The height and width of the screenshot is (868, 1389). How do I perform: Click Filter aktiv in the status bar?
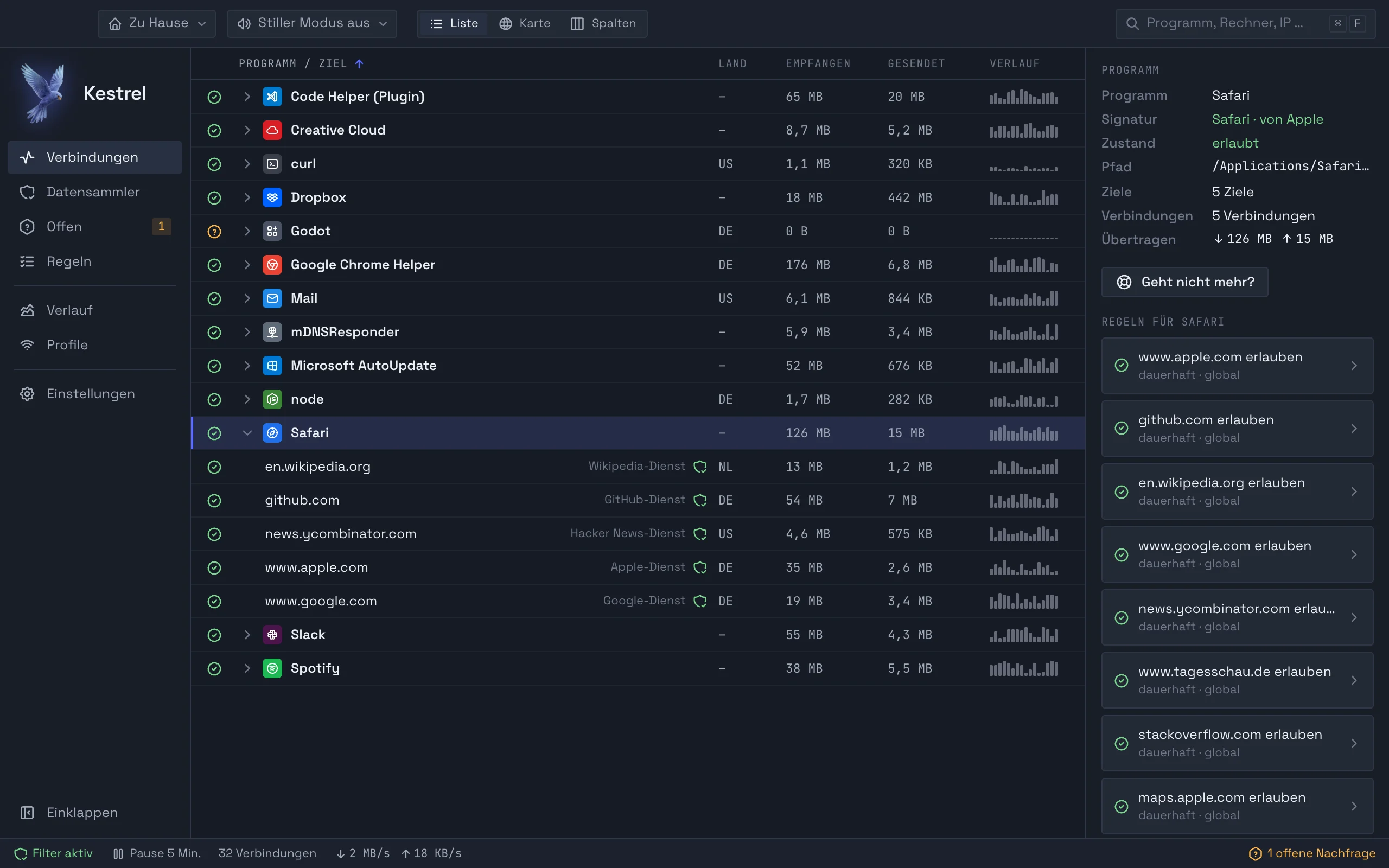tap(53, 853)
